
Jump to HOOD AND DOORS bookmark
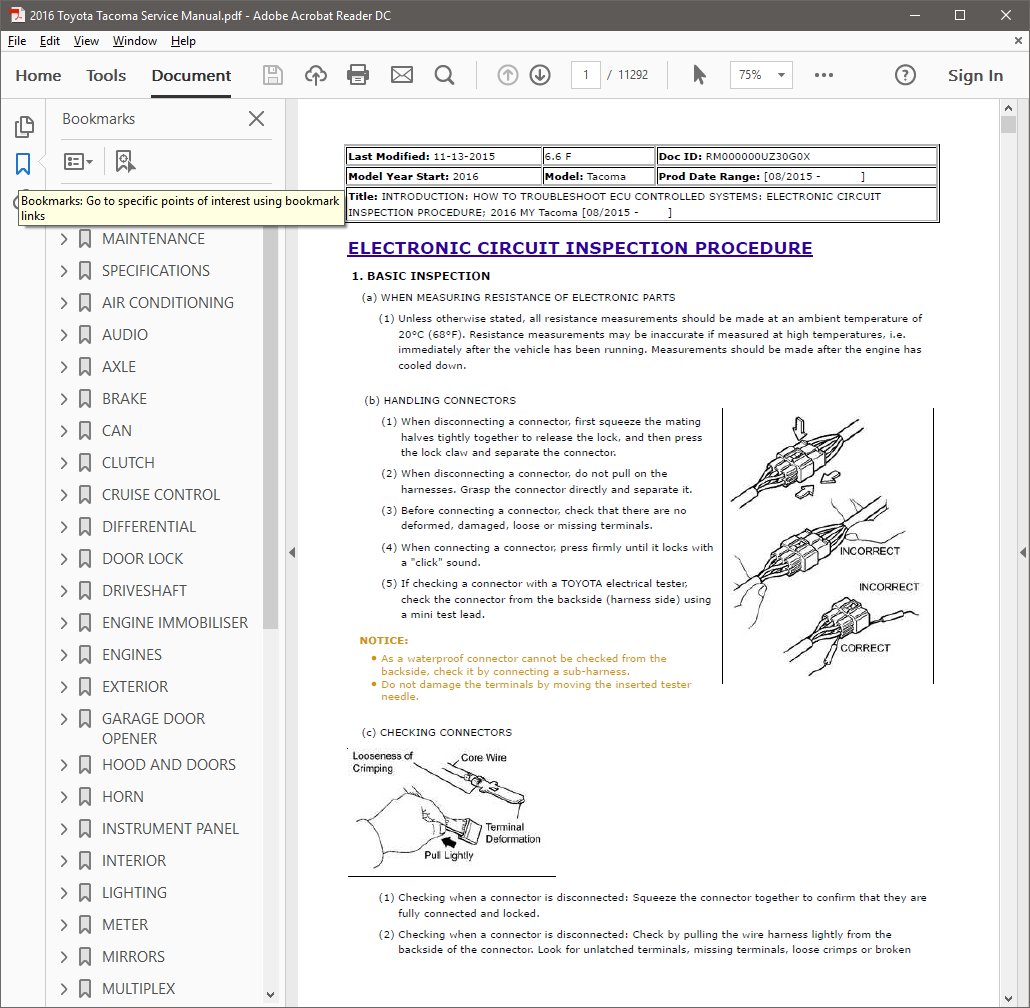tap(169, 764)
